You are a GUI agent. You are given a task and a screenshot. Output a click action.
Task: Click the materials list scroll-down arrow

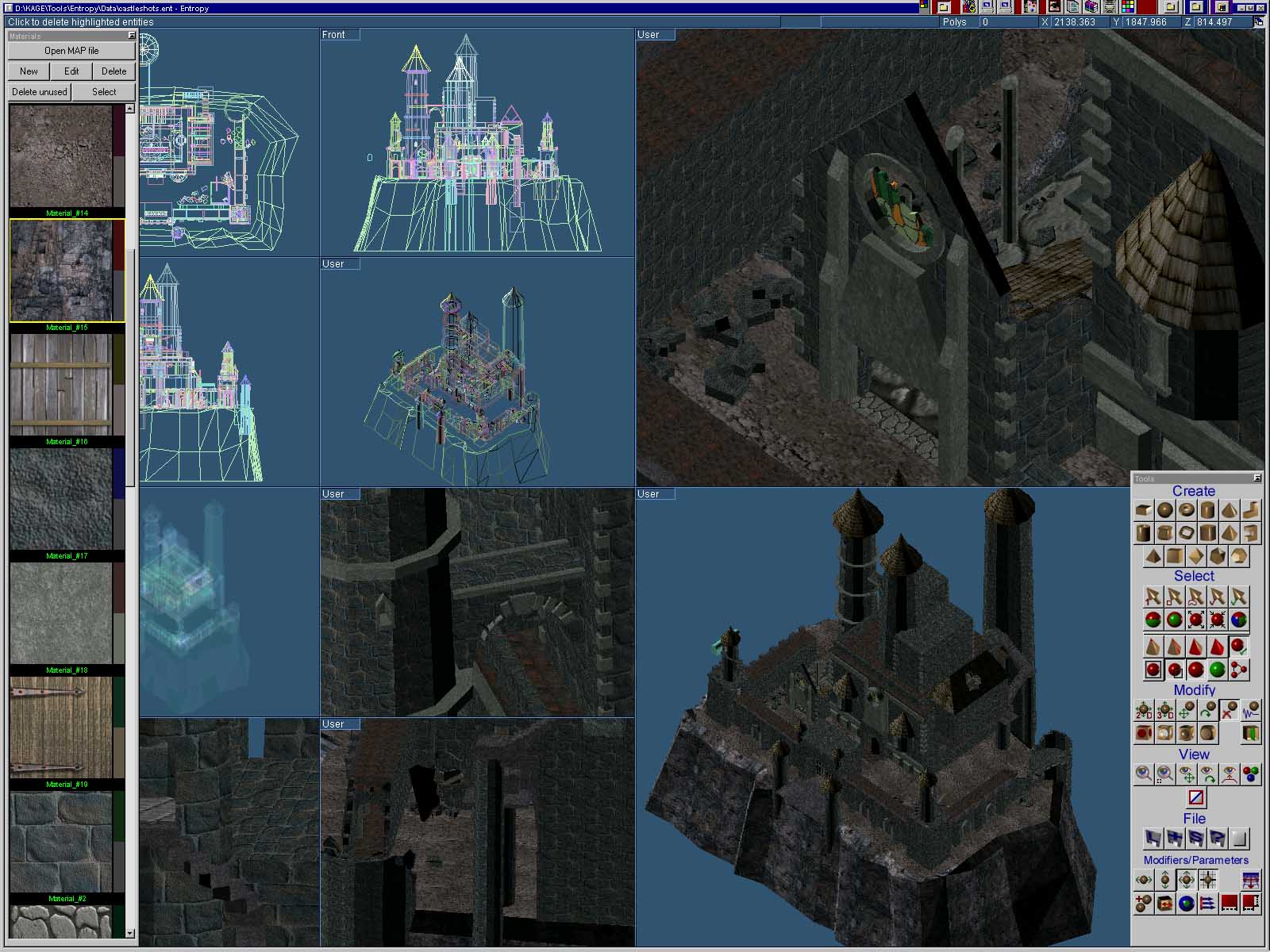[x=130, y=933]
